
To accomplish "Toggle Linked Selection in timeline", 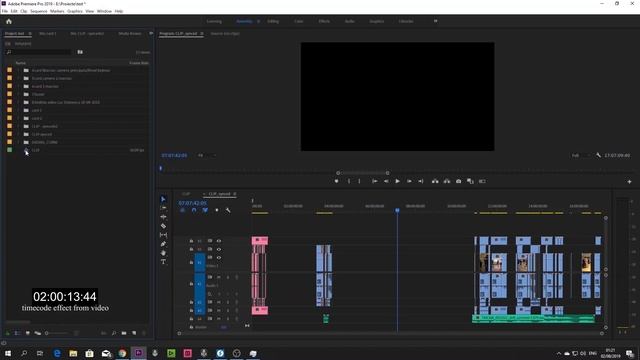I will pyautogui.click(x=205, y=210).
